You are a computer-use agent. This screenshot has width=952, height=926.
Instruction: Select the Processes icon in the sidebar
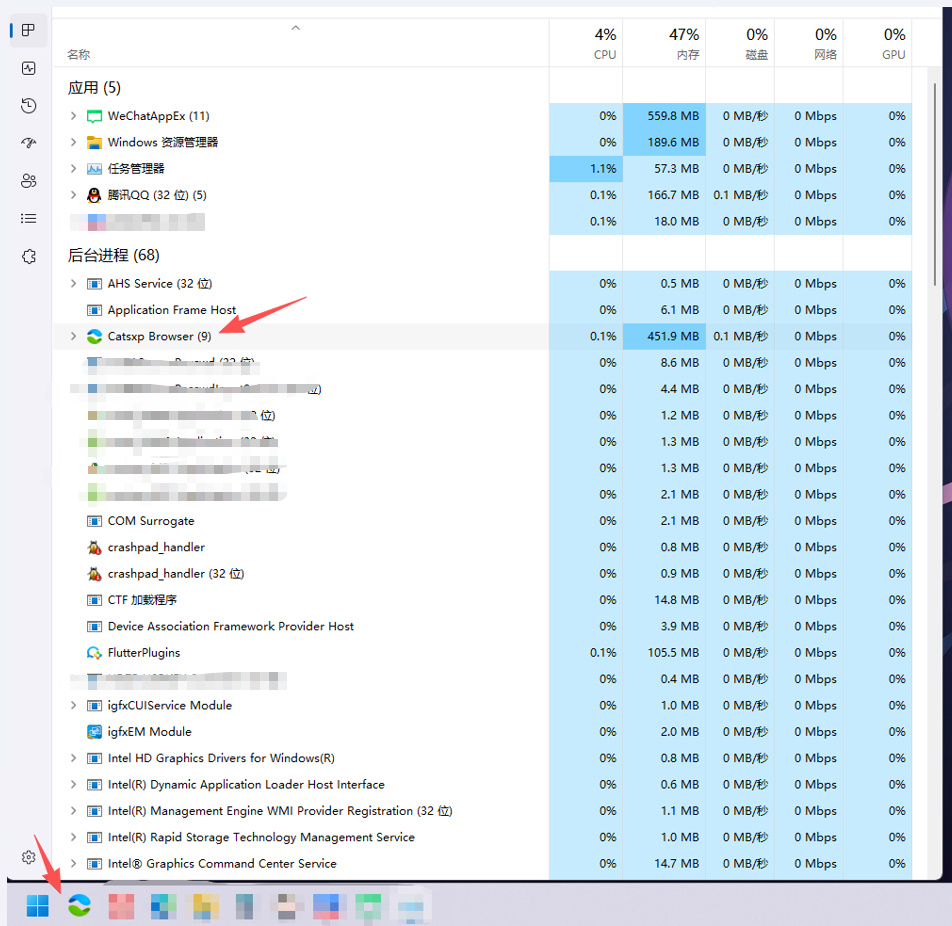(28, 30)
